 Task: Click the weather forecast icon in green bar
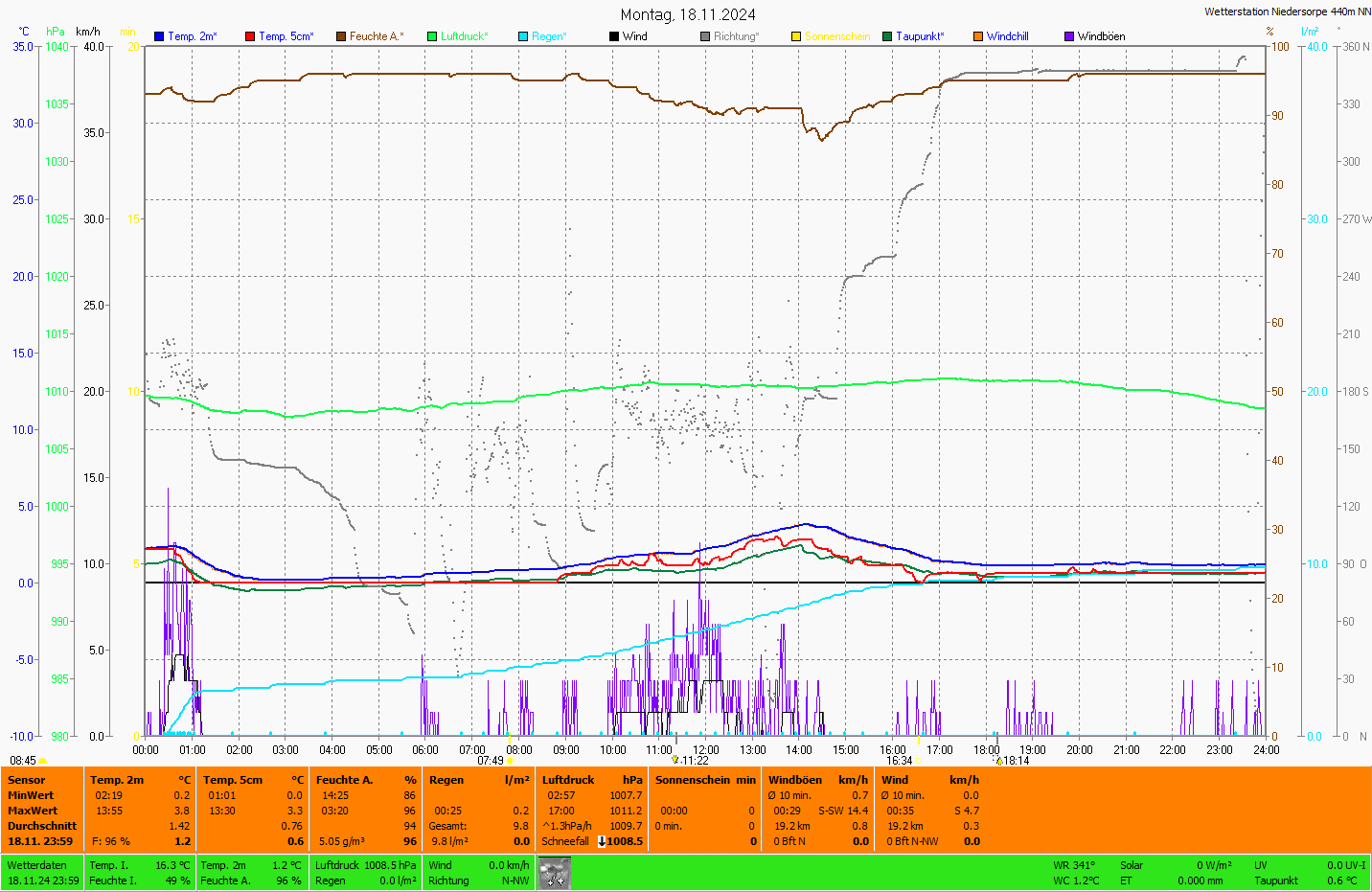click(554, 873)
